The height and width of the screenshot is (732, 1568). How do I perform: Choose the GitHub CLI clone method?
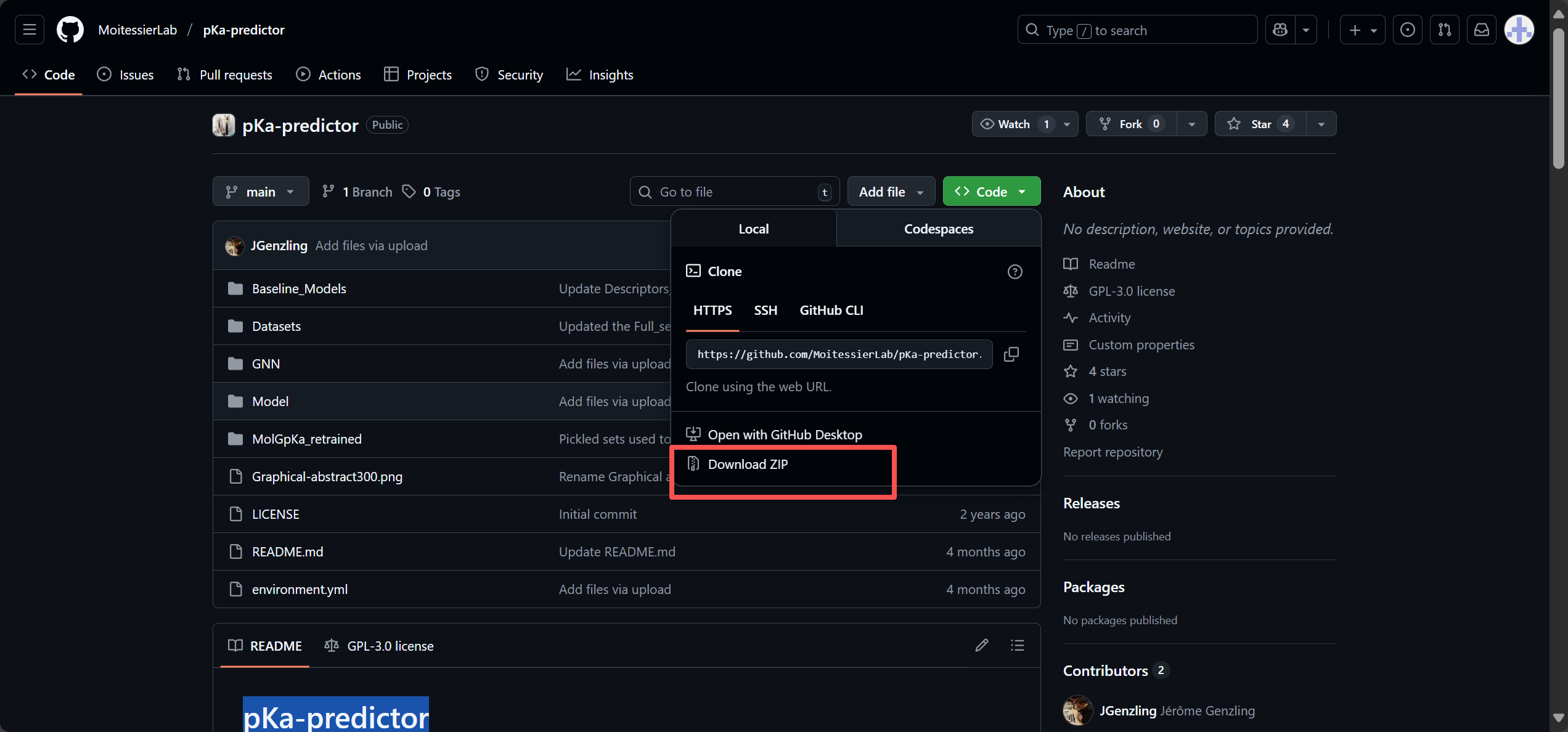(831, 311)
